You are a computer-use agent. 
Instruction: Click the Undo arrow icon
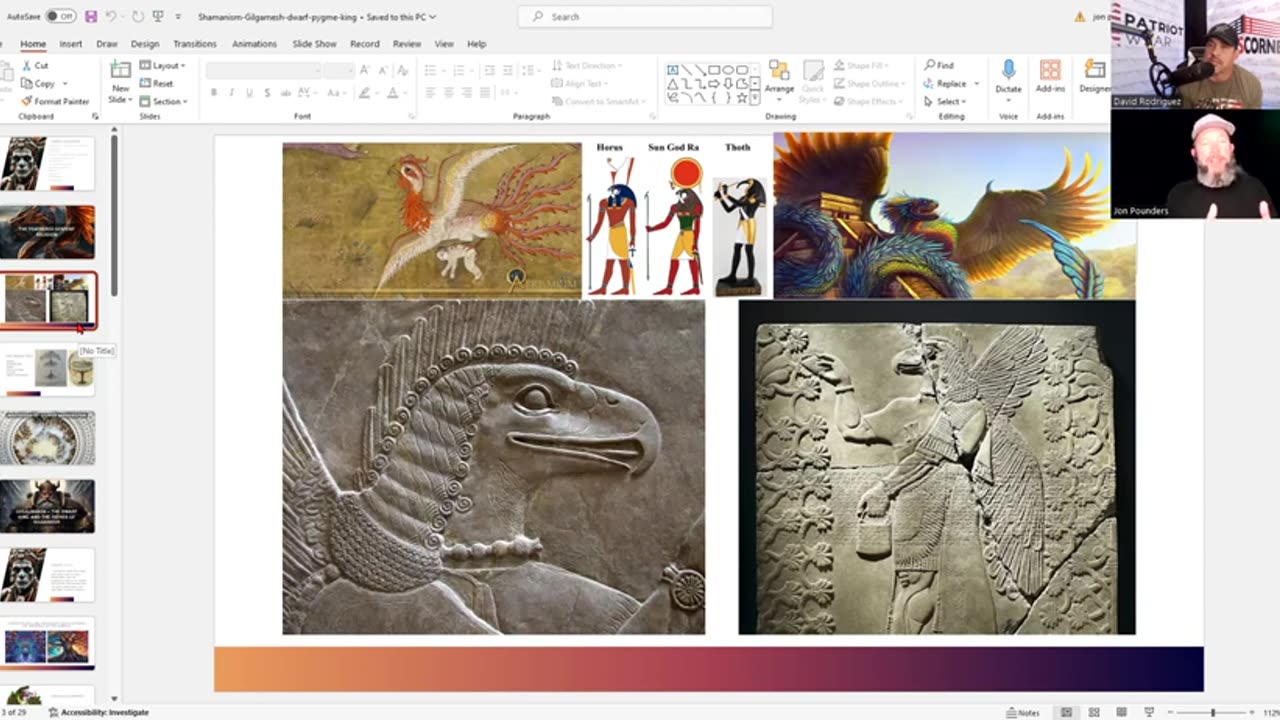[x=112, y=16]
